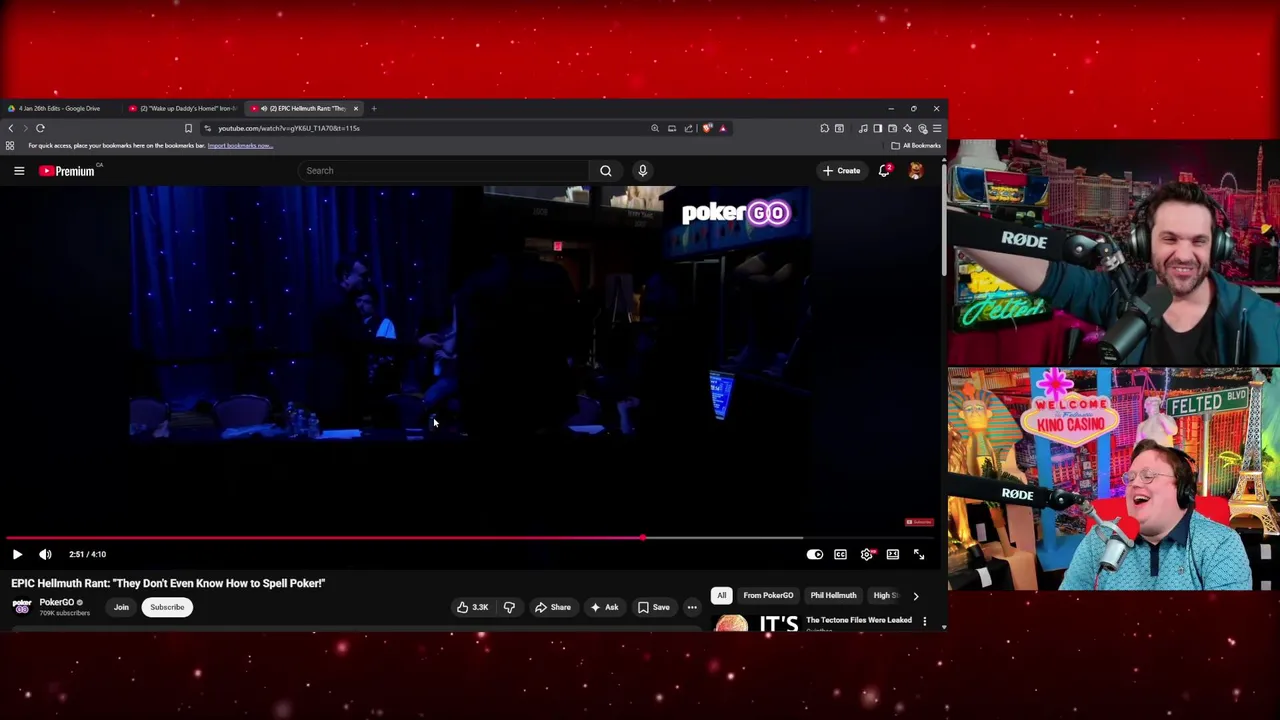Image resolution: width=1280 pixels, height=720 pixels.
Task: Open the YouTube guide hamburger menu
Action: click(x=19, y=171)
